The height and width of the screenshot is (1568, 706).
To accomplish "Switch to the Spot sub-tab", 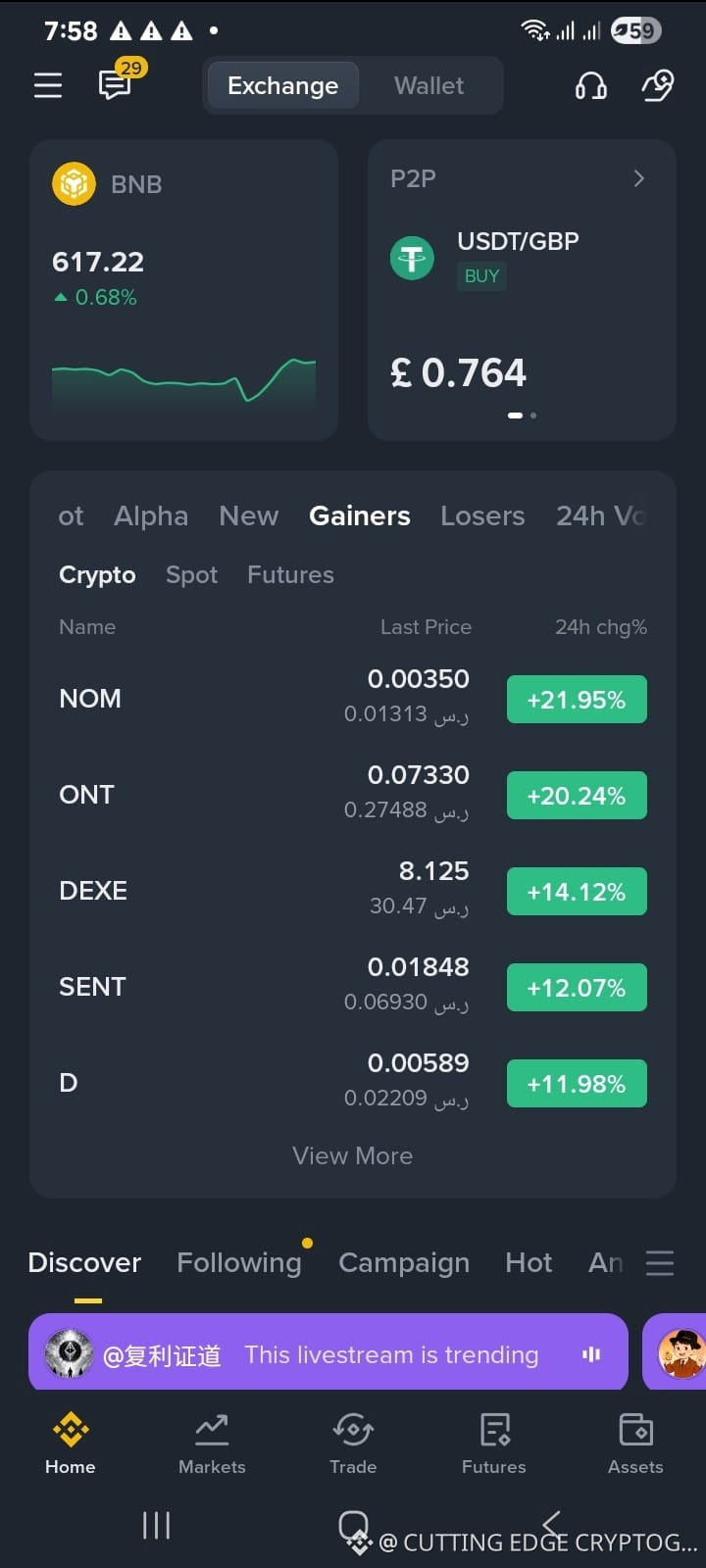I will click(191, 574).
